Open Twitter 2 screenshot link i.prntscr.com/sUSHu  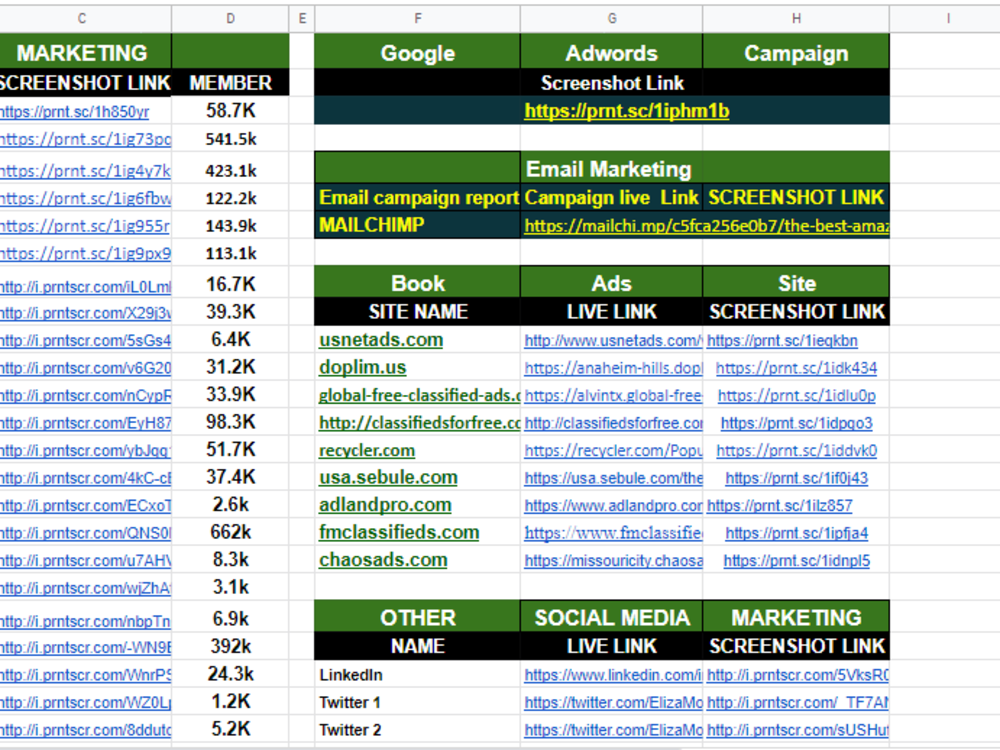pyautogui.click(x=797, y=730)
